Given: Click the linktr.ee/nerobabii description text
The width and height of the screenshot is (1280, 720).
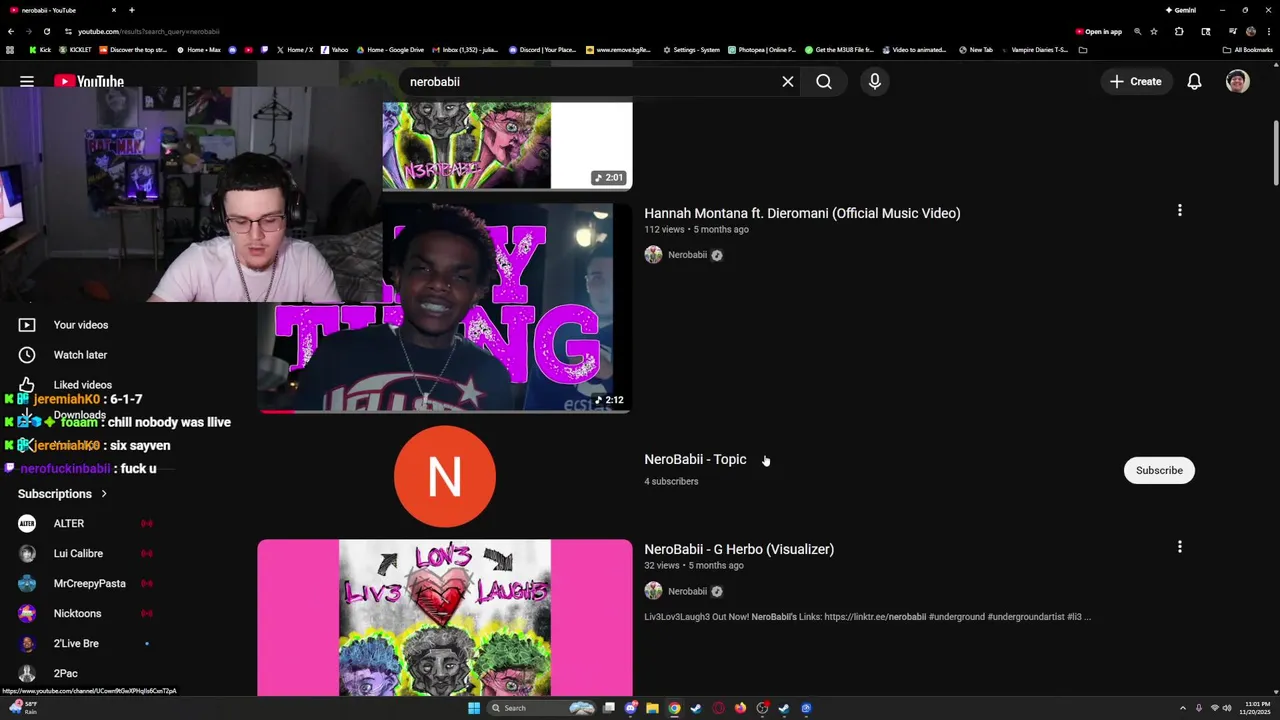Looking at the screenshot, I should click(x=875, y=617).
